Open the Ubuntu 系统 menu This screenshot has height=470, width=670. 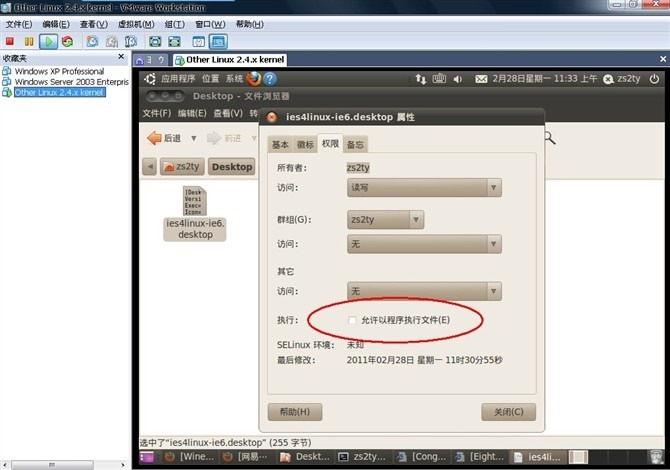click(x=234, y=79)
